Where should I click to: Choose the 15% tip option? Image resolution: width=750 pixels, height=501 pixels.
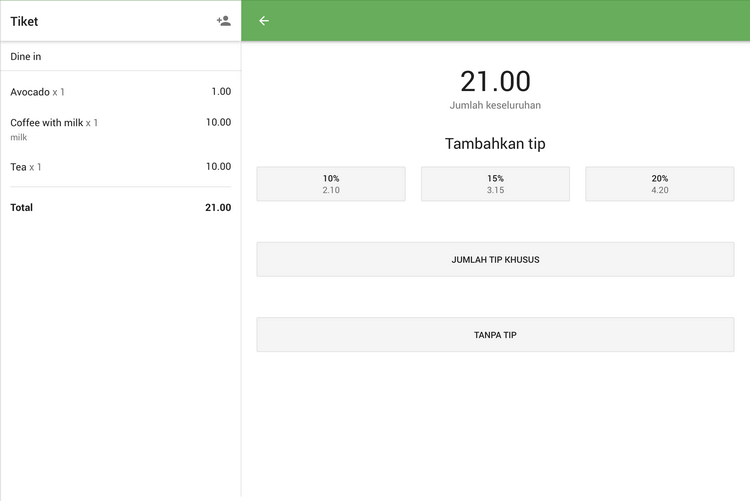[495, 184]
